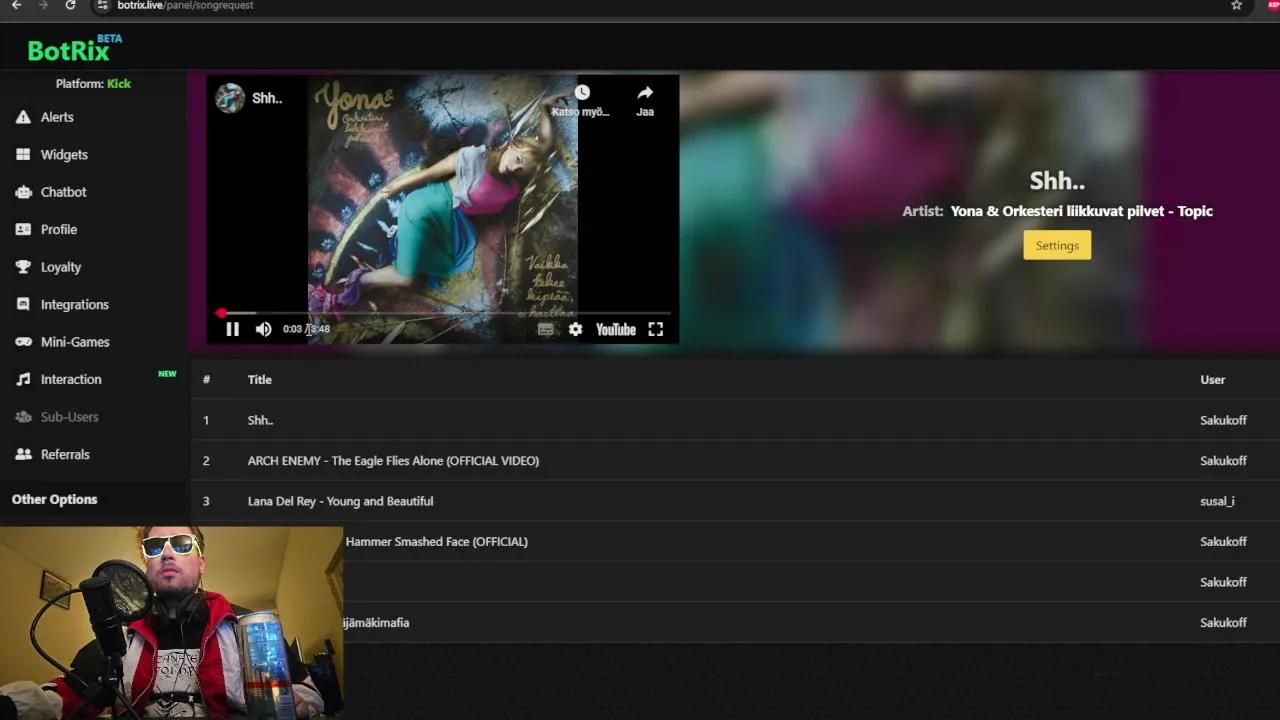Bookmark the page with star icon
The image size is (1280, 720).
click(x=1236, y=5)
